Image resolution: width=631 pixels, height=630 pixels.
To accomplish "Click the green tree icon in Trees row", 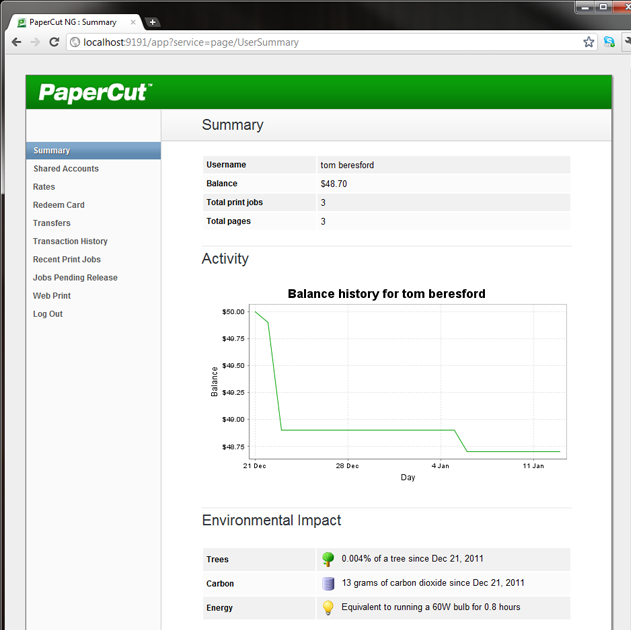I will pyautogui.click(x=328, y=559).
